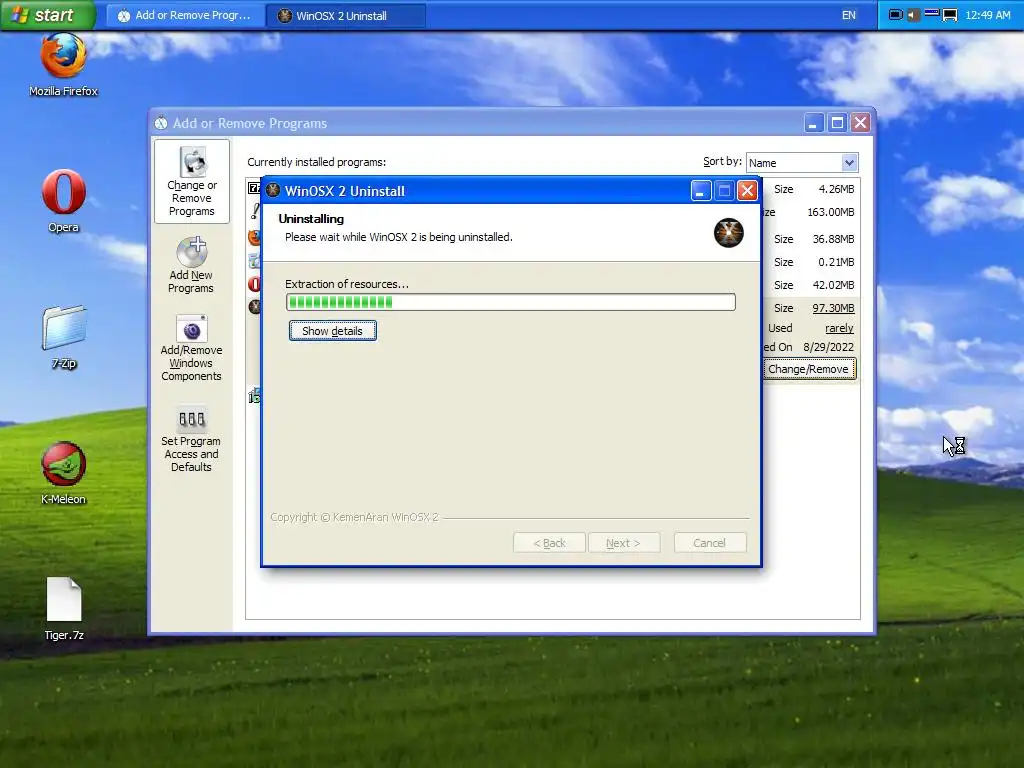Click the 4.26MB size value
The width and height of the screenshot is (1024, 768).
pyautogui.click(x=836, y=189)
